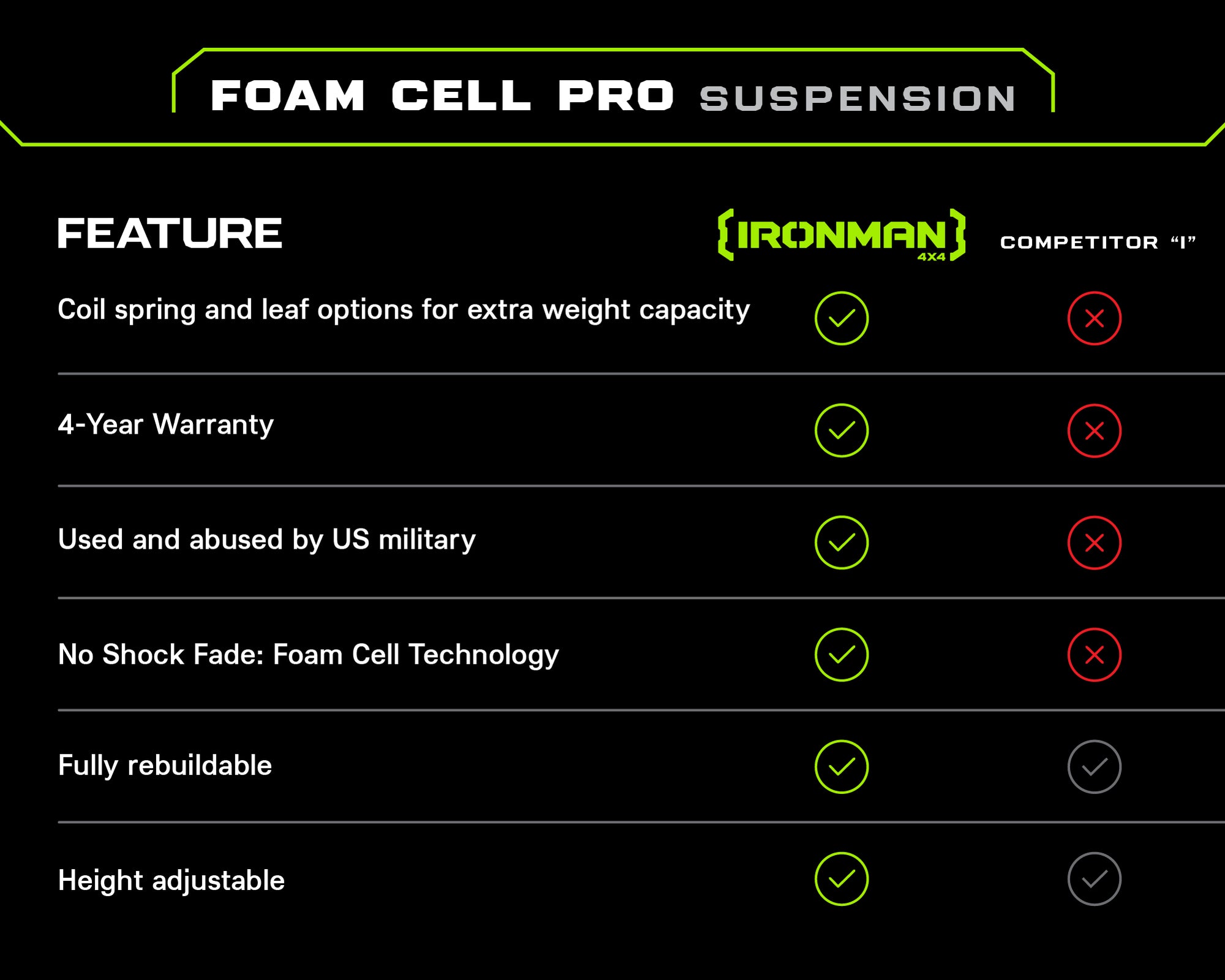The width and height of the screenshot is (1225, 980).
Task: Click Ironman green check for Fully rebuildable
Action: point(842,767)
